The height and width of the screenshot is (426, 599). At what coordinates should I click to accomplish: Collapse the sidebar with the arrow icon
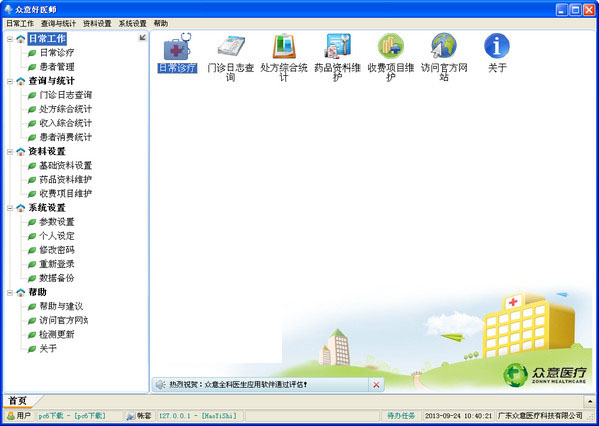(x=142, y=37)
